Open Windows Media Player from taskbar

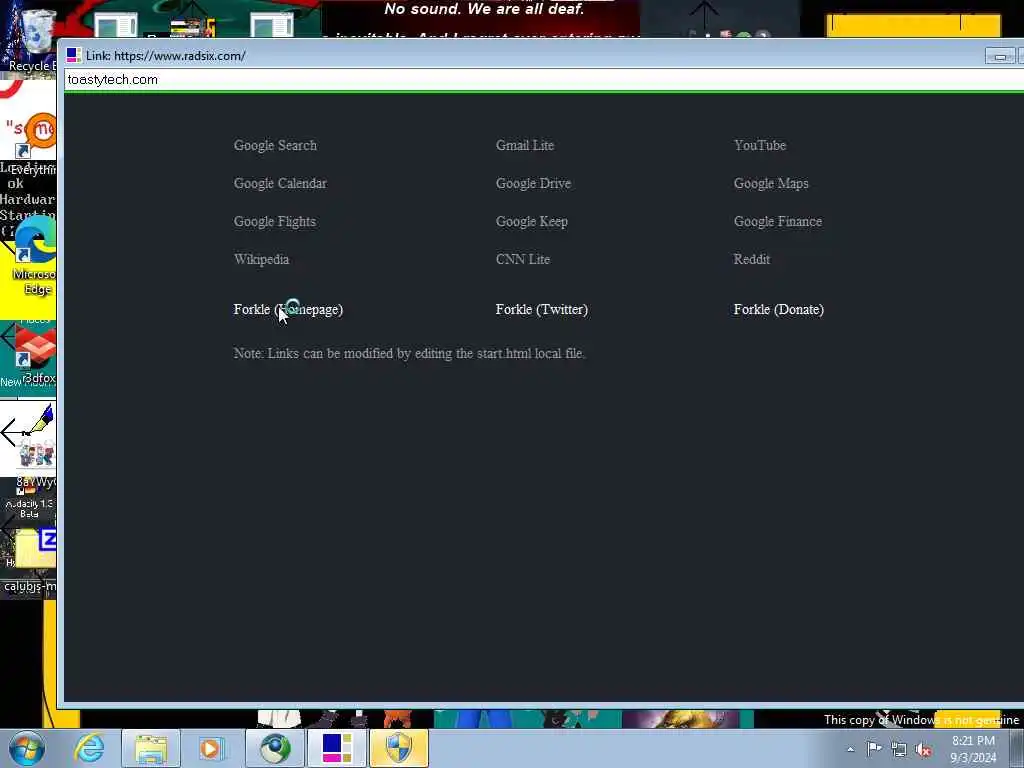(212, 748)
